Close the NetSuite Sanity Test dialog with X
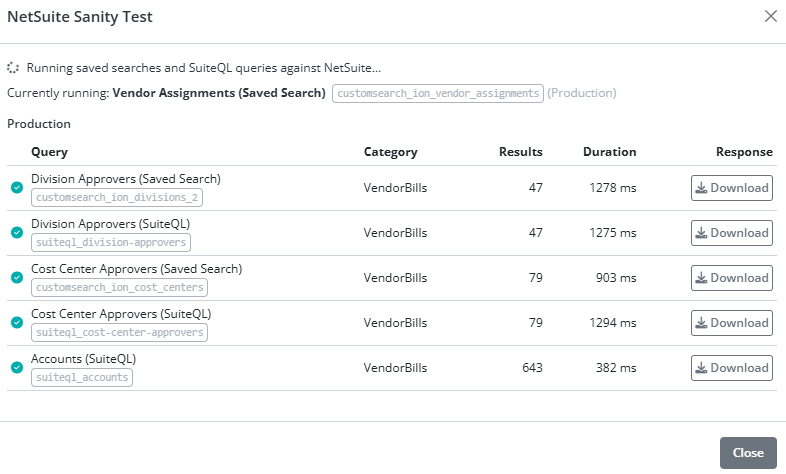Screen dimensions: 786x474 coord(770,16)
